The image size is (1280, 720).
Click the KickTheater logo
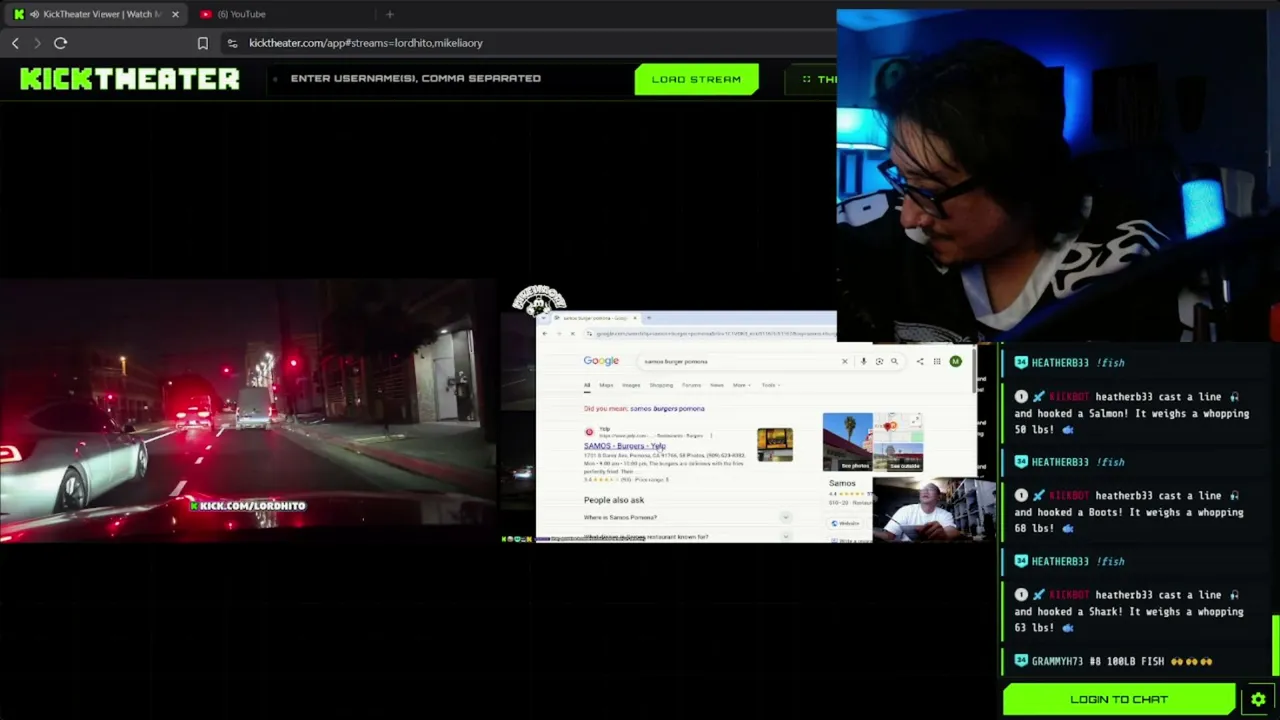(x=130, y=79)
